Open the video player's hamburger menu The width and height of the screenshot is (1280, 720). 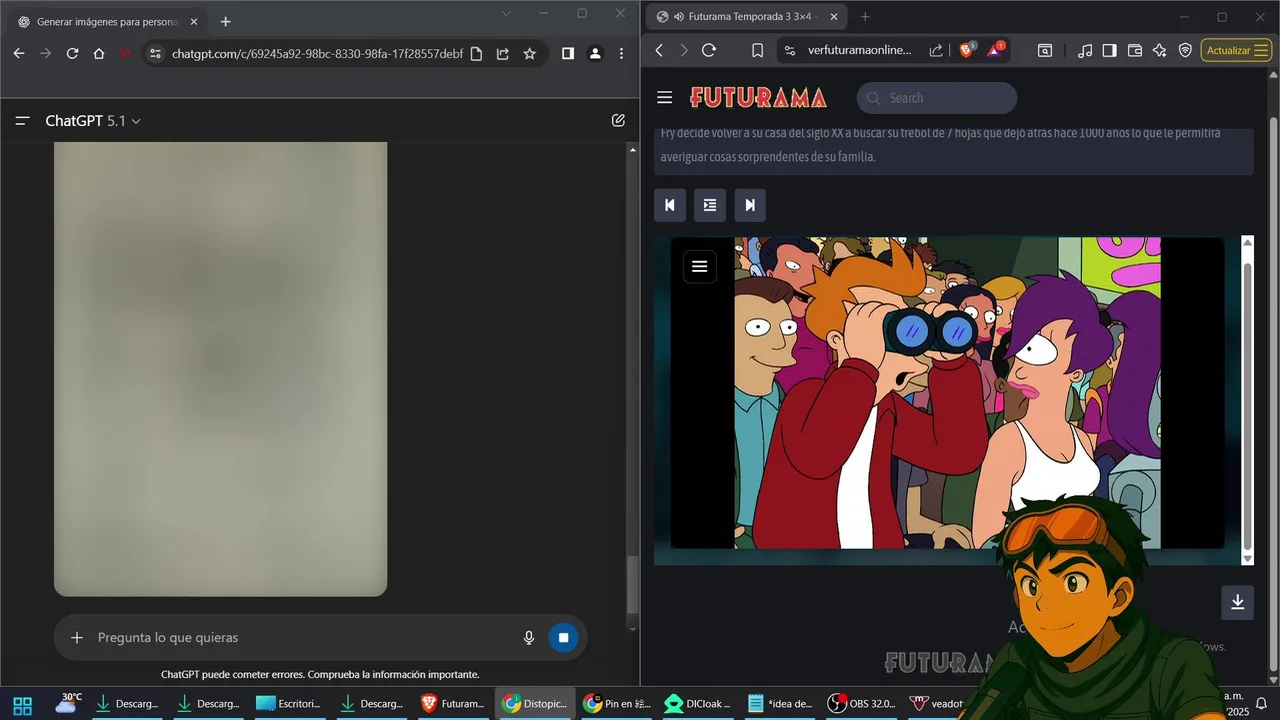[700, 266]
